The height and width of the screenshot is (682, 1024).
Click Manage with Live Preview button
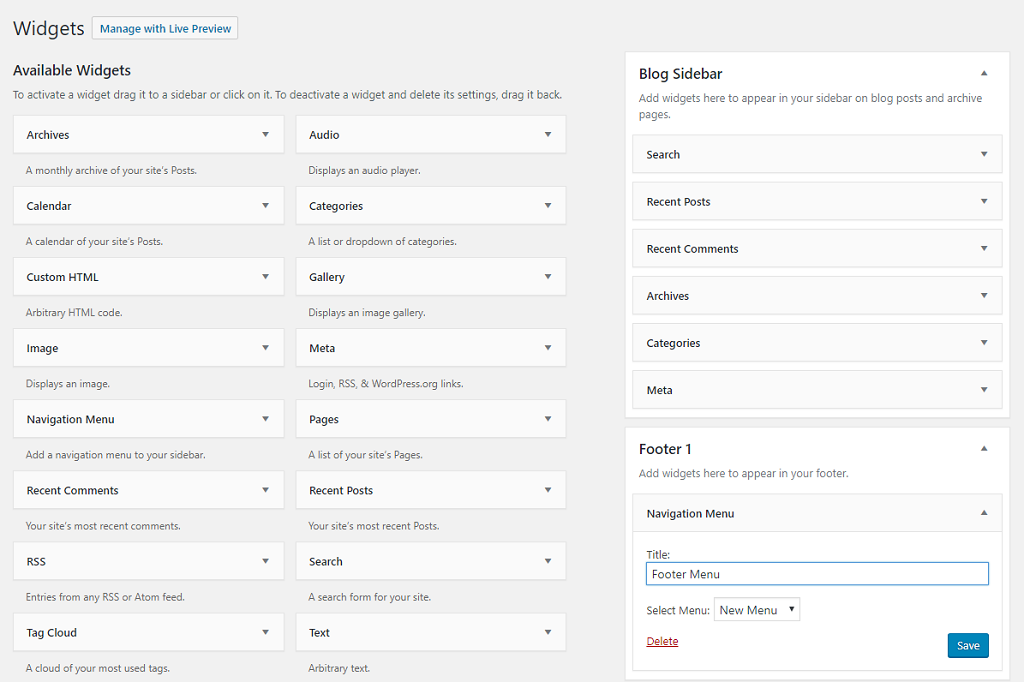click(x=165, y=29)
